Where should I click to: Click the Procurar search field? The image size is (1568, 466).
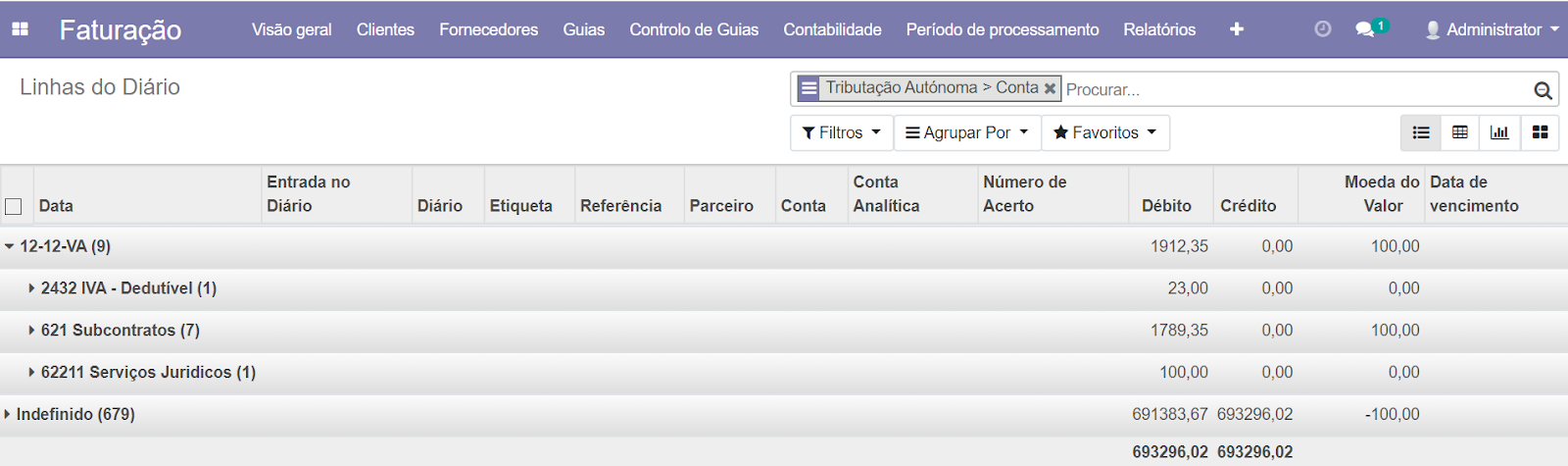tap(1294, 89)
